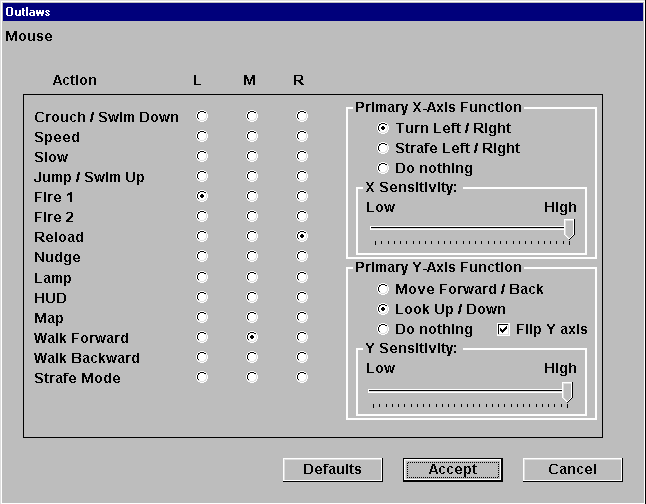Set Reload to the left mouse button
The image size is (646, 504).
(202, 236)
